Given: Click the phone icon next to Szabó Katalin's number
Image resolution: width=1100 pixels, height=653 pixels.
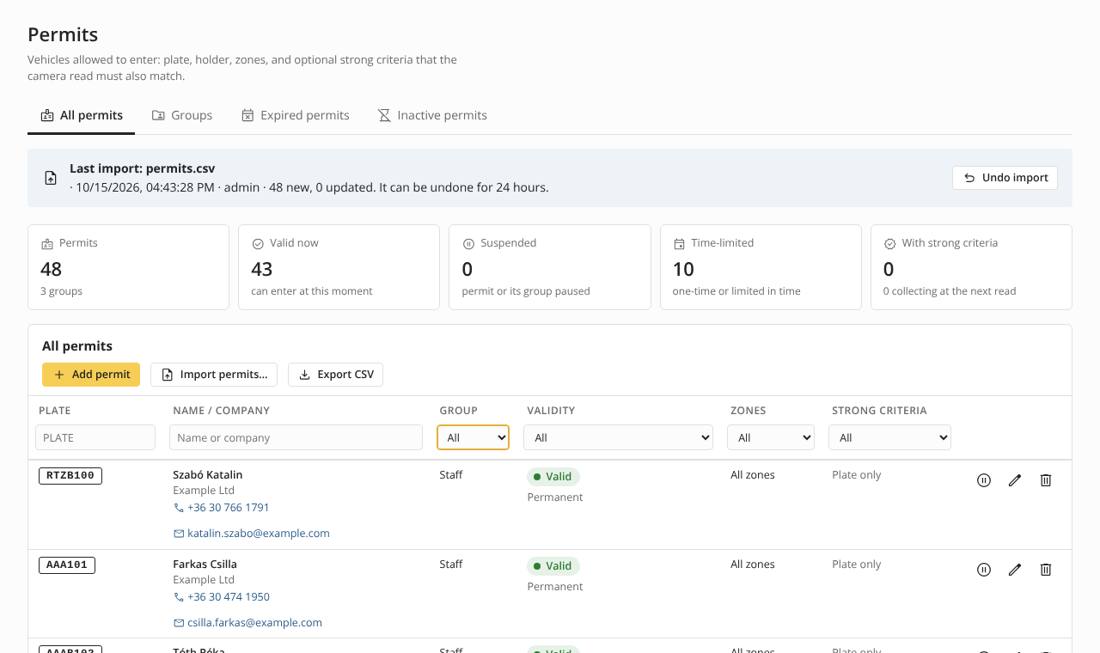Looking at the screenshot, I should 178,508.
